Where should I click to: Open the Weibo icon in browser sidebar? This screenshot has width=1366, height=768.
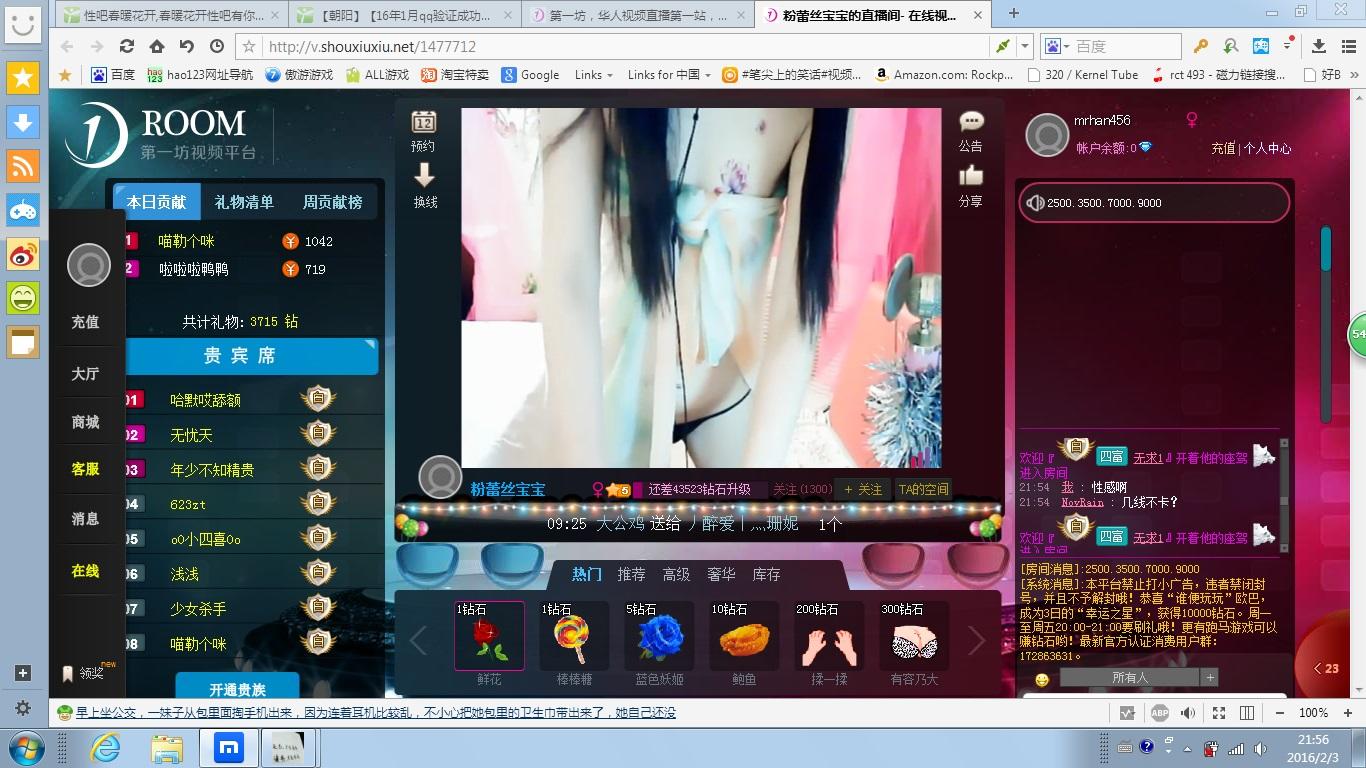coord(23,254)
